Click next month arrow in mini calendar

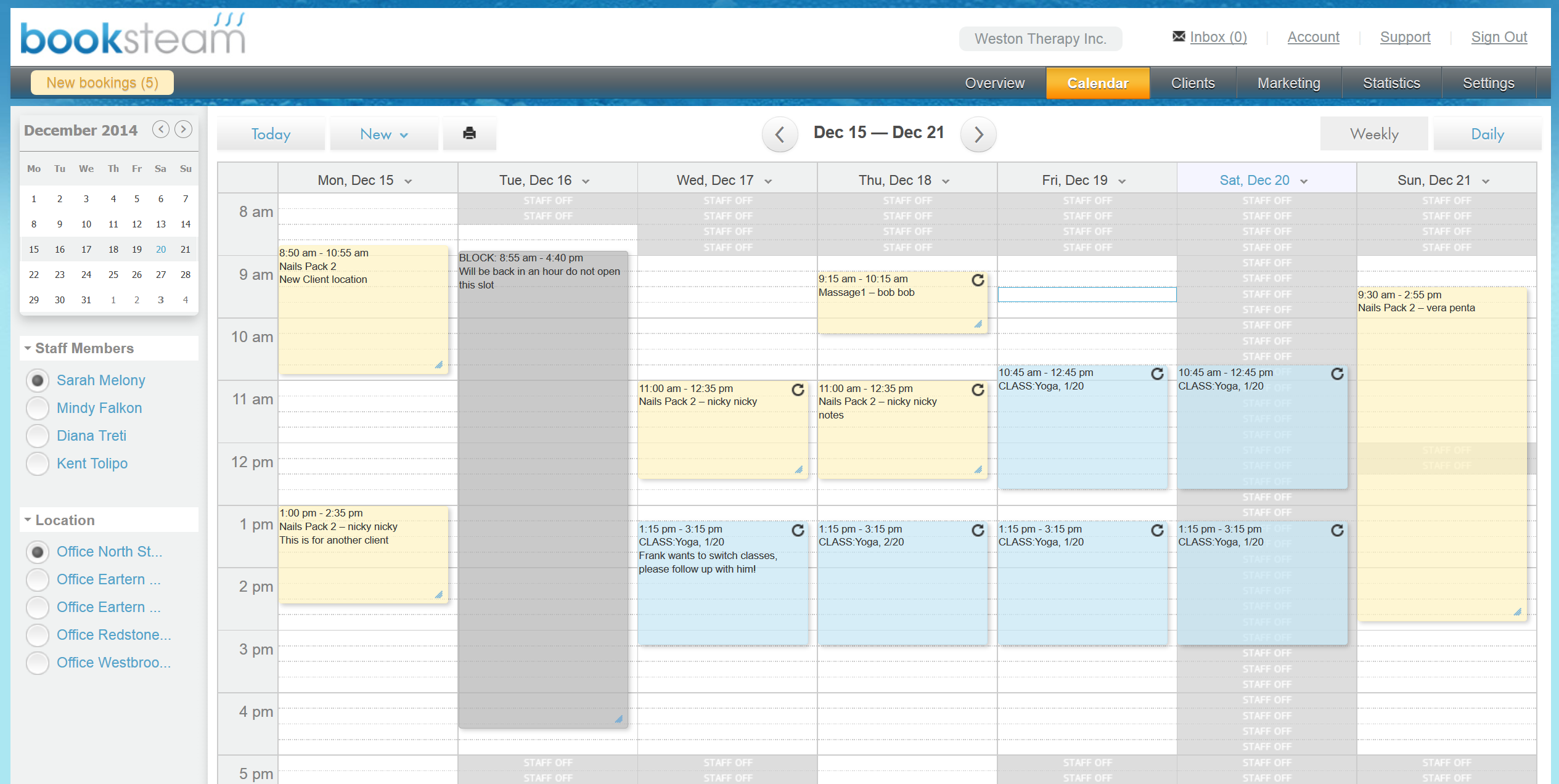(183, 129)
